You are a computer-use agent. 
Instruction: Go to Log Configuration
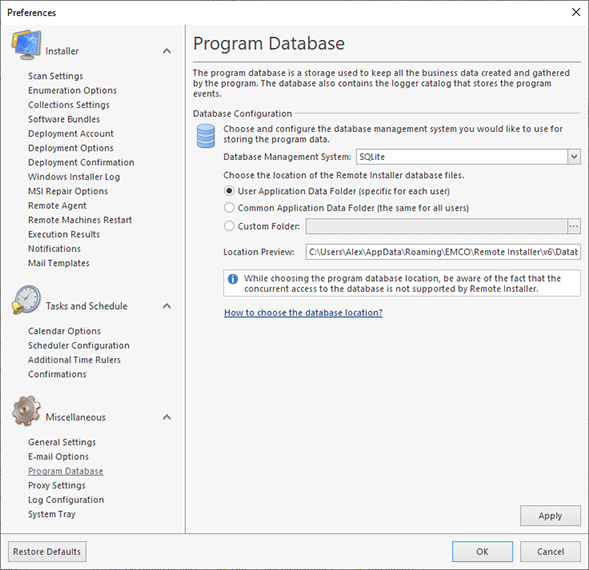coord(66,500)
